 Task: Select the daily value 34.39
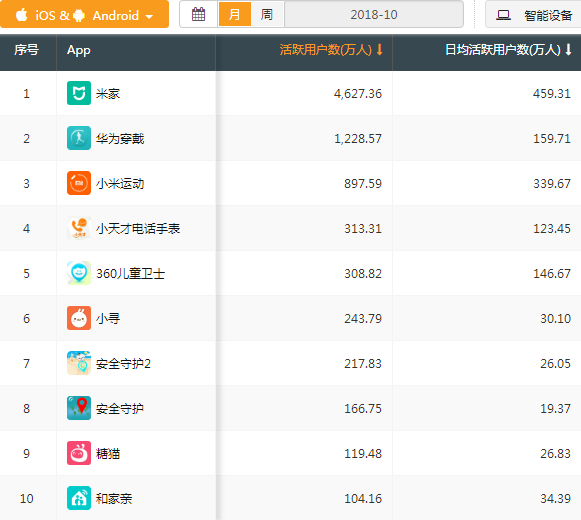coord(555,499)
